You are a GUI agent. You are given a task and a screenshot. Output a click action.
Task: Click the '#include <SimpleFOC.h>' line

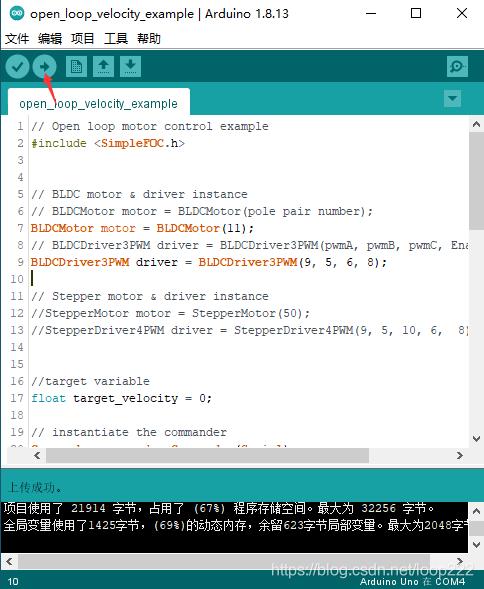tap(108, 143)
